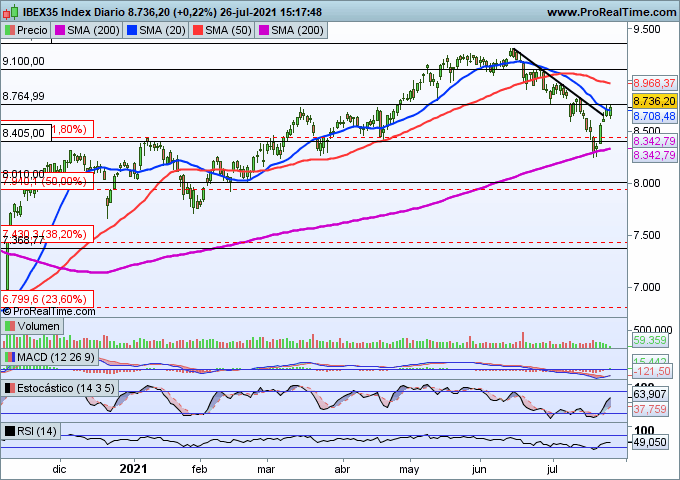
Task: Click the mar month label on time axis
Action: 266,469
